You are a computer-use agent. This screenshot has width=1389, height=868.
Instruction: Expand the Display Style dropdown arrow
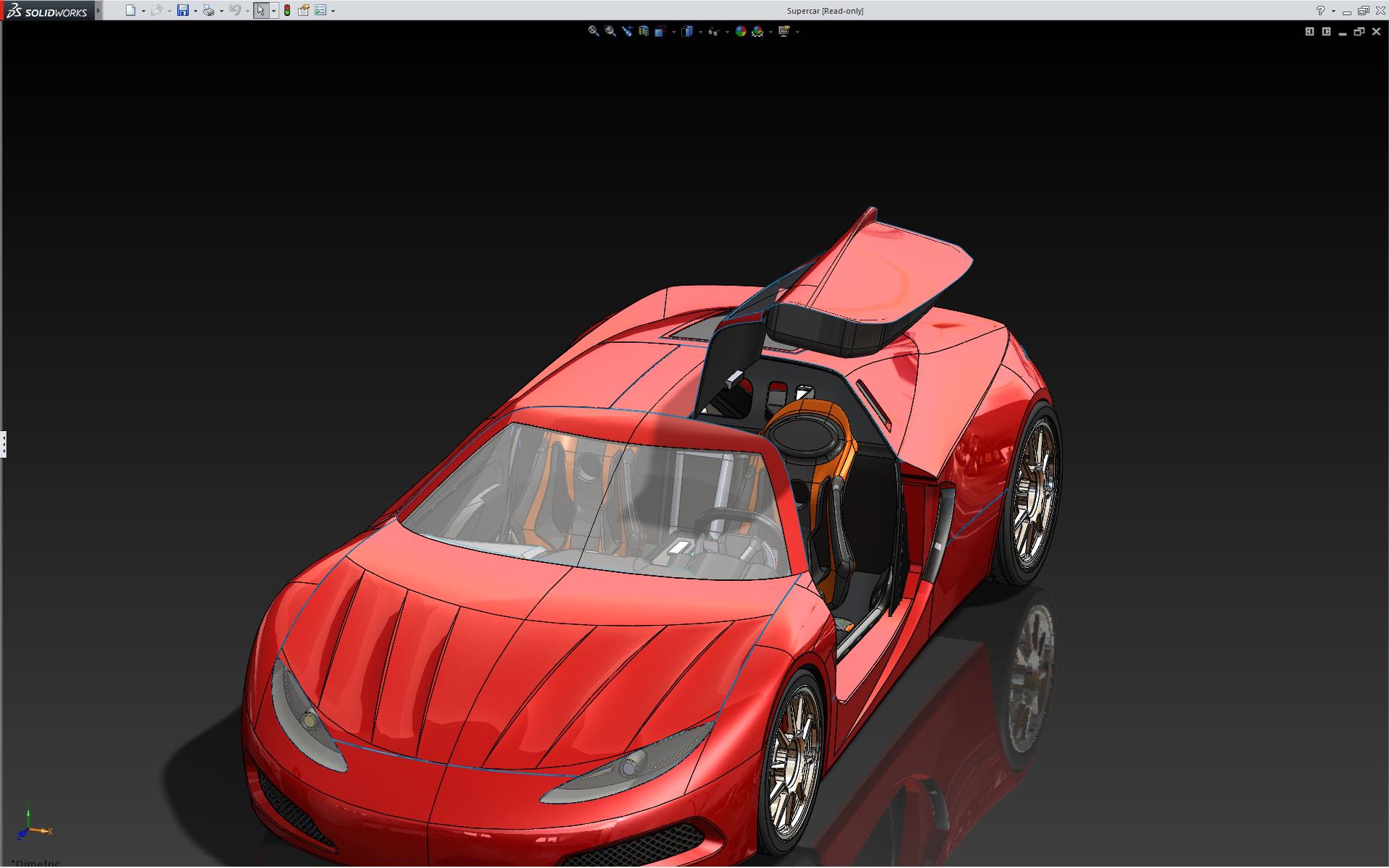click(700, 32)
